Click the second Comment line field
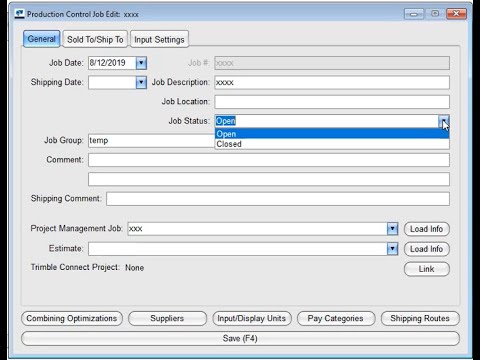 tap(269, 179)
